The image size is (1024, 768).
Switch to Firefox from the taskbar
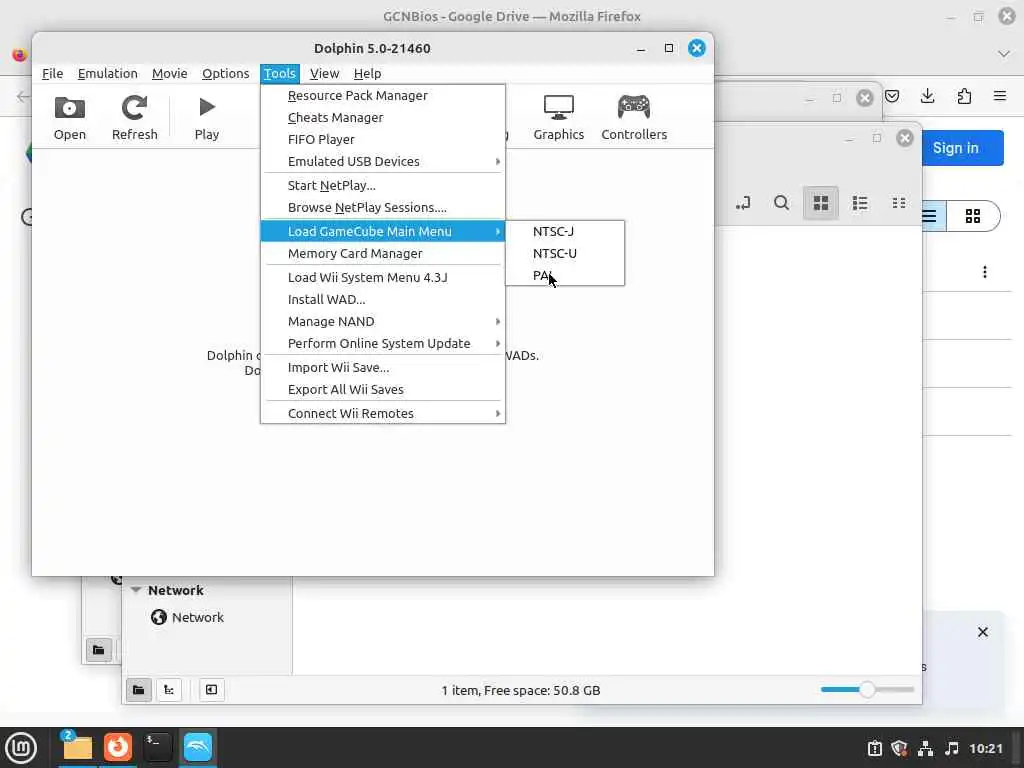118,748
